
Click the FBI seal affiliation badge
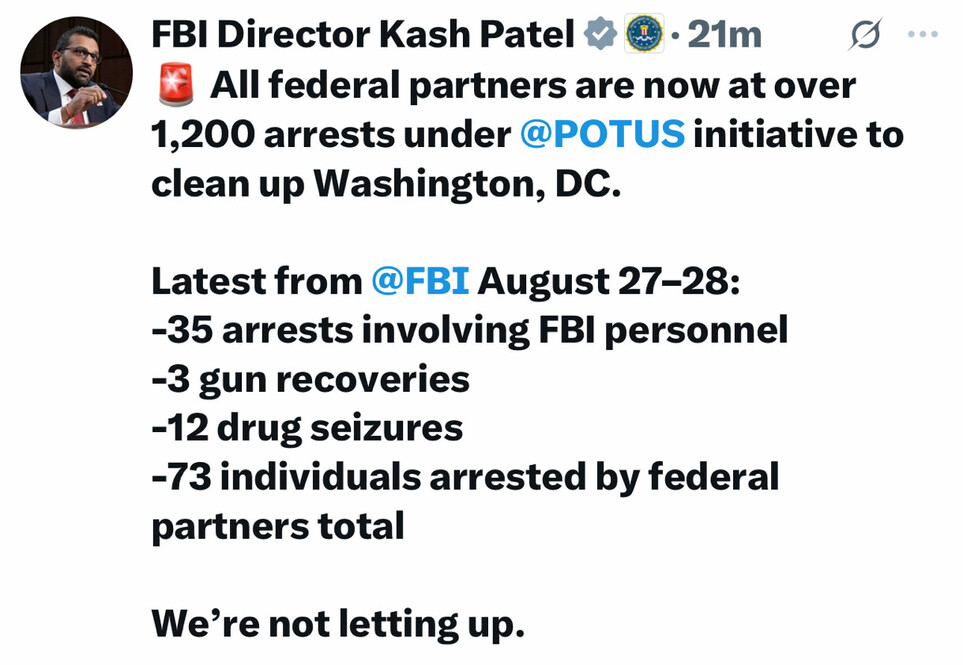pos(644,36)
